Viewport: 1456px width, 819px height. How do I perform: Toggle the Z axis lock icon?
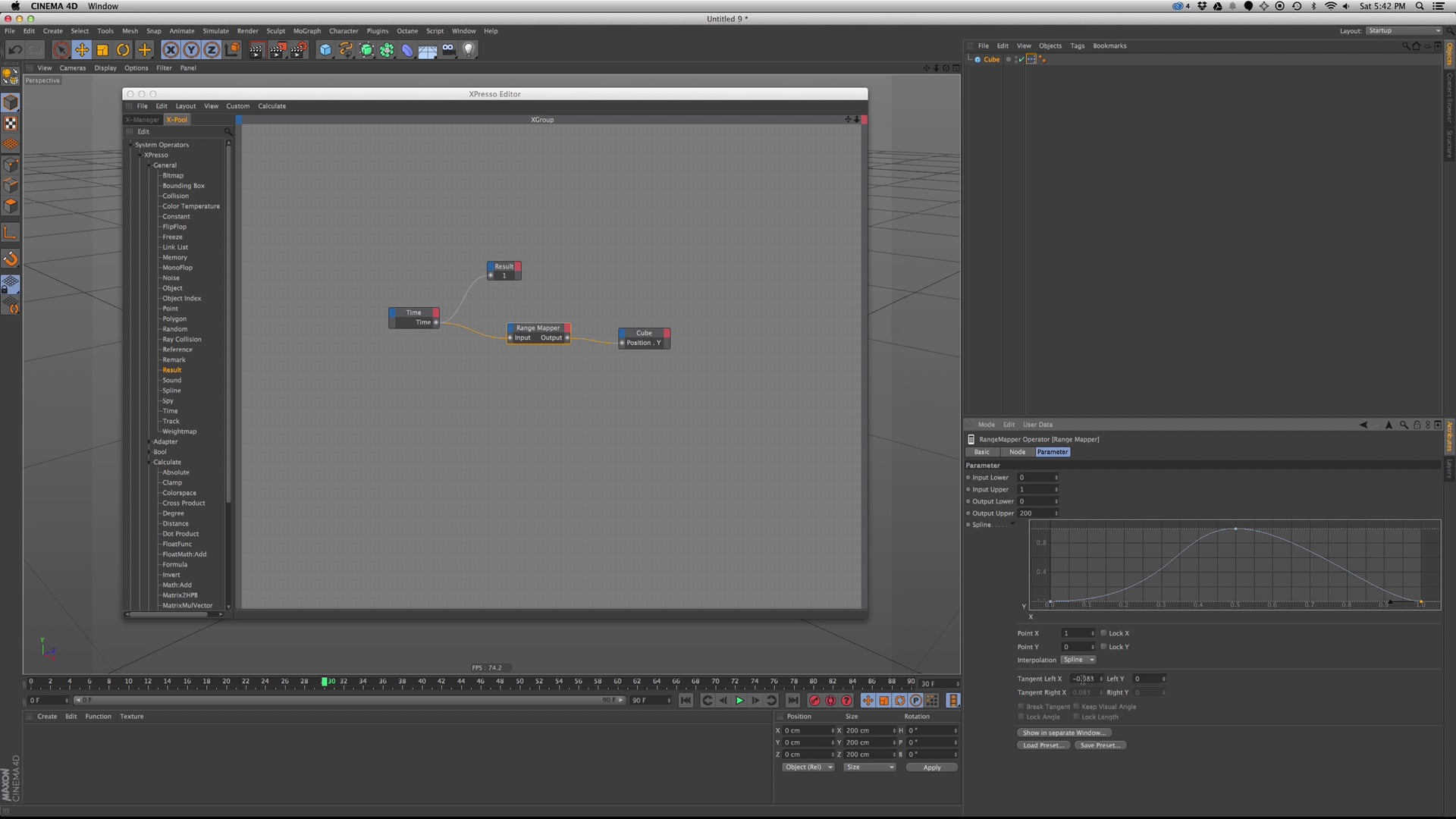coord(212,50)
